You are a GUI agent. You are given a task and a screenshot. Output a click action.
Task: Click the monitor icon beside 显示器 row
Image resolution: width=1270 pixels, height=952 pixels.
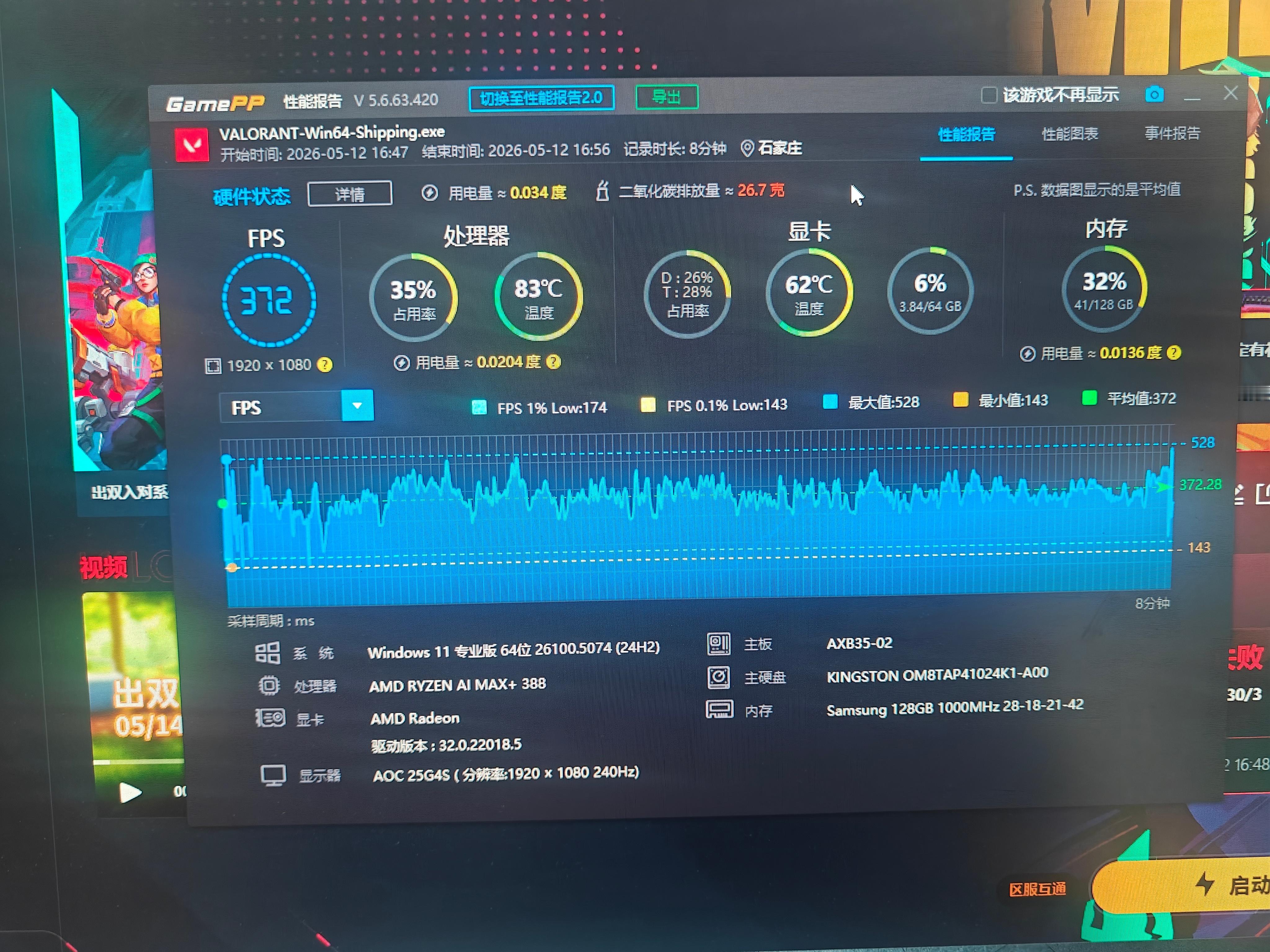pyautogui.click(x=273, y=775)
